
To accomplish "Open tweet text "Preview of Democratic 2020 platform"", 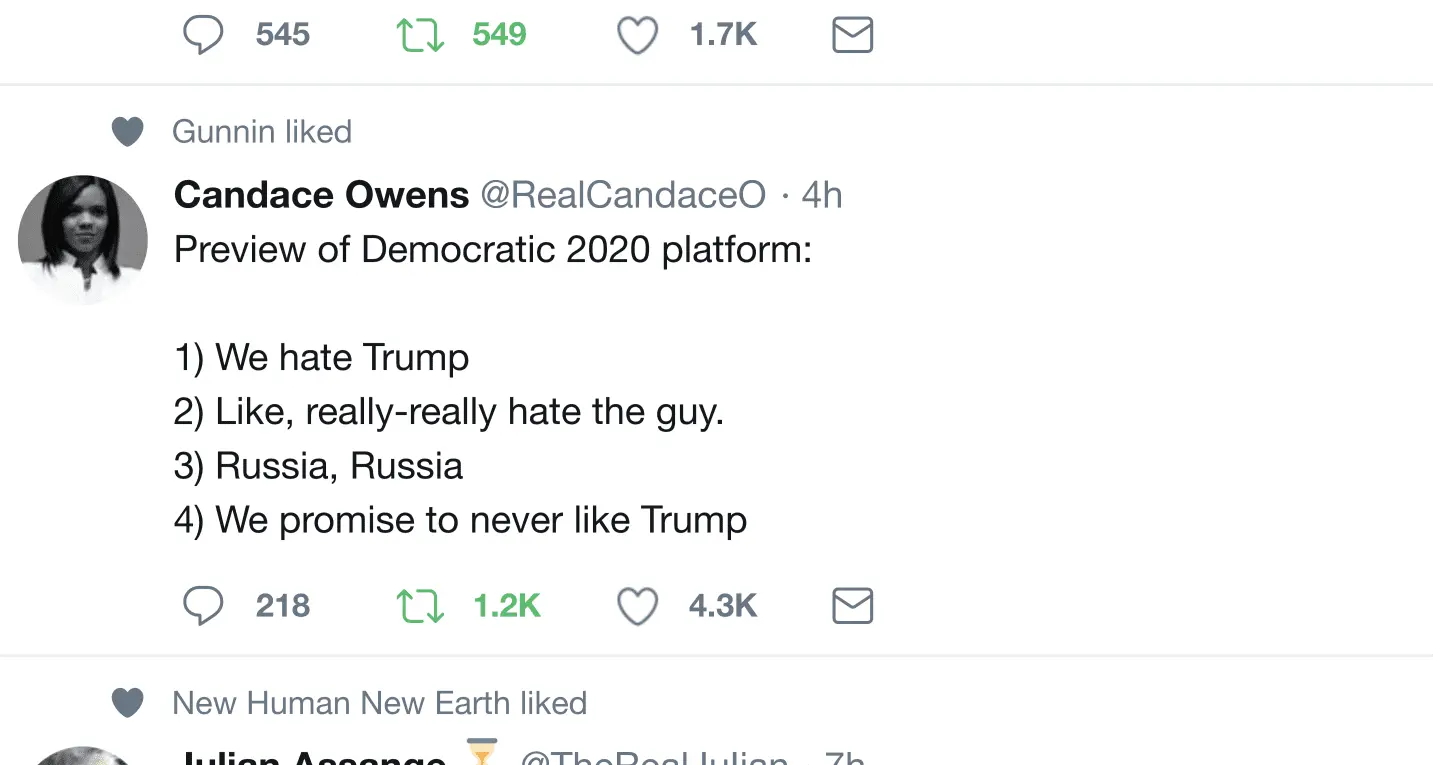I will point(492,249).
